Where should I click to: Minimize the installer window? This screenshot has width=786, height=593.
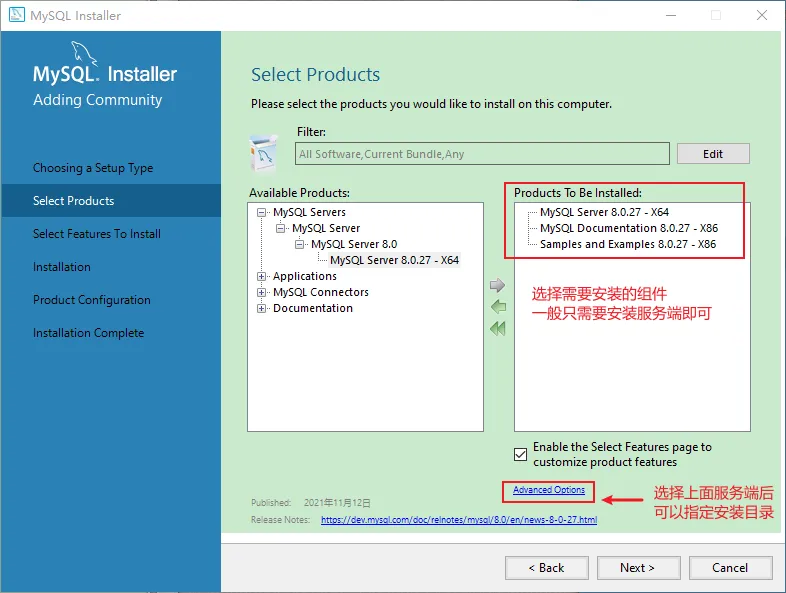[x=670, y=15]
